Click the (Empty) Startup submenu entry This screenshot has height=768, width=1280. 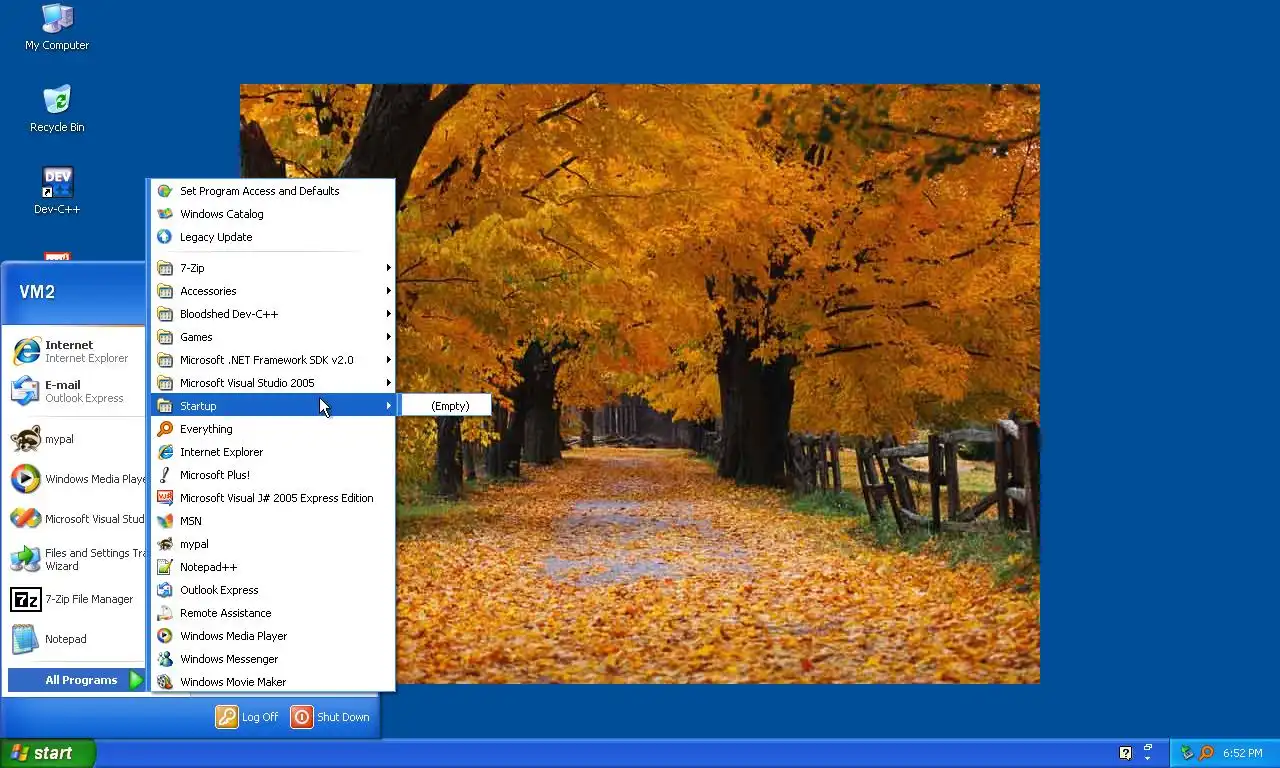coord(446,406)
